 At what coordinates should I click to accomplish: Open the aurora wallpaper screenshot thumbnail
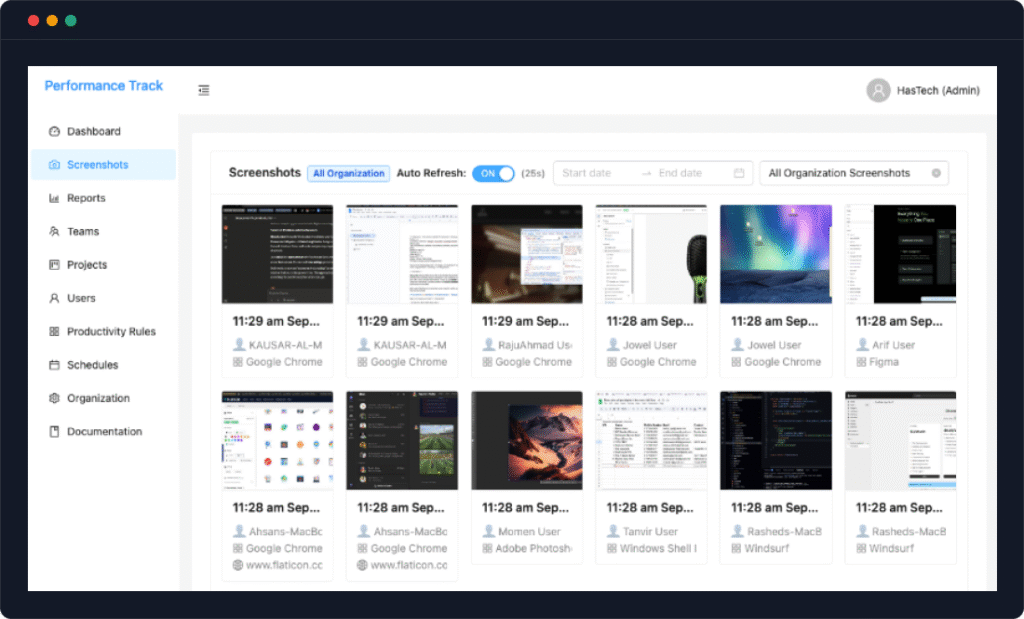pyautogui.click(x=776, y=254)
